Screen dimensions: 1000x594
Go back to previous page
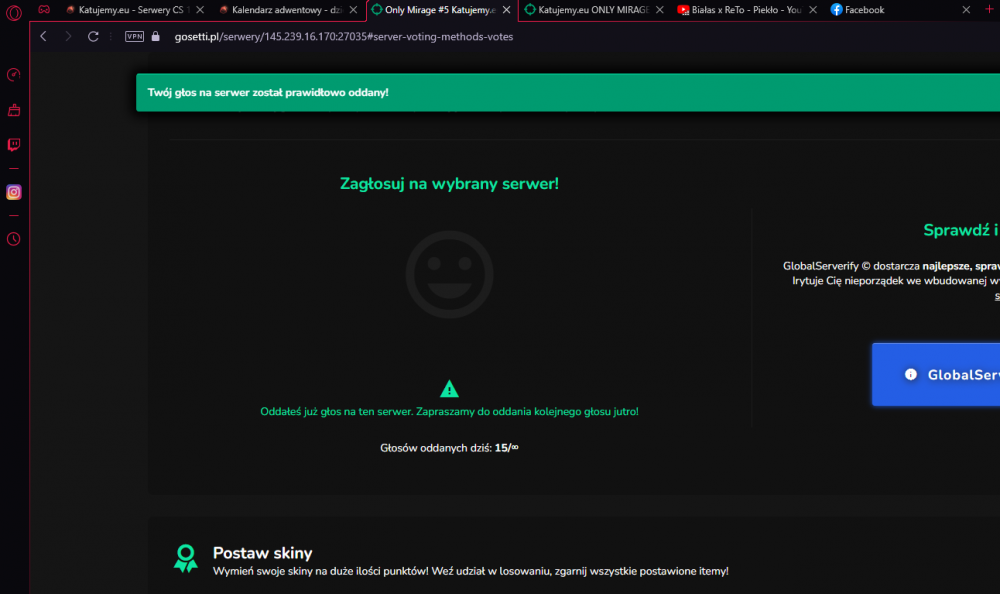click(43, 36)
